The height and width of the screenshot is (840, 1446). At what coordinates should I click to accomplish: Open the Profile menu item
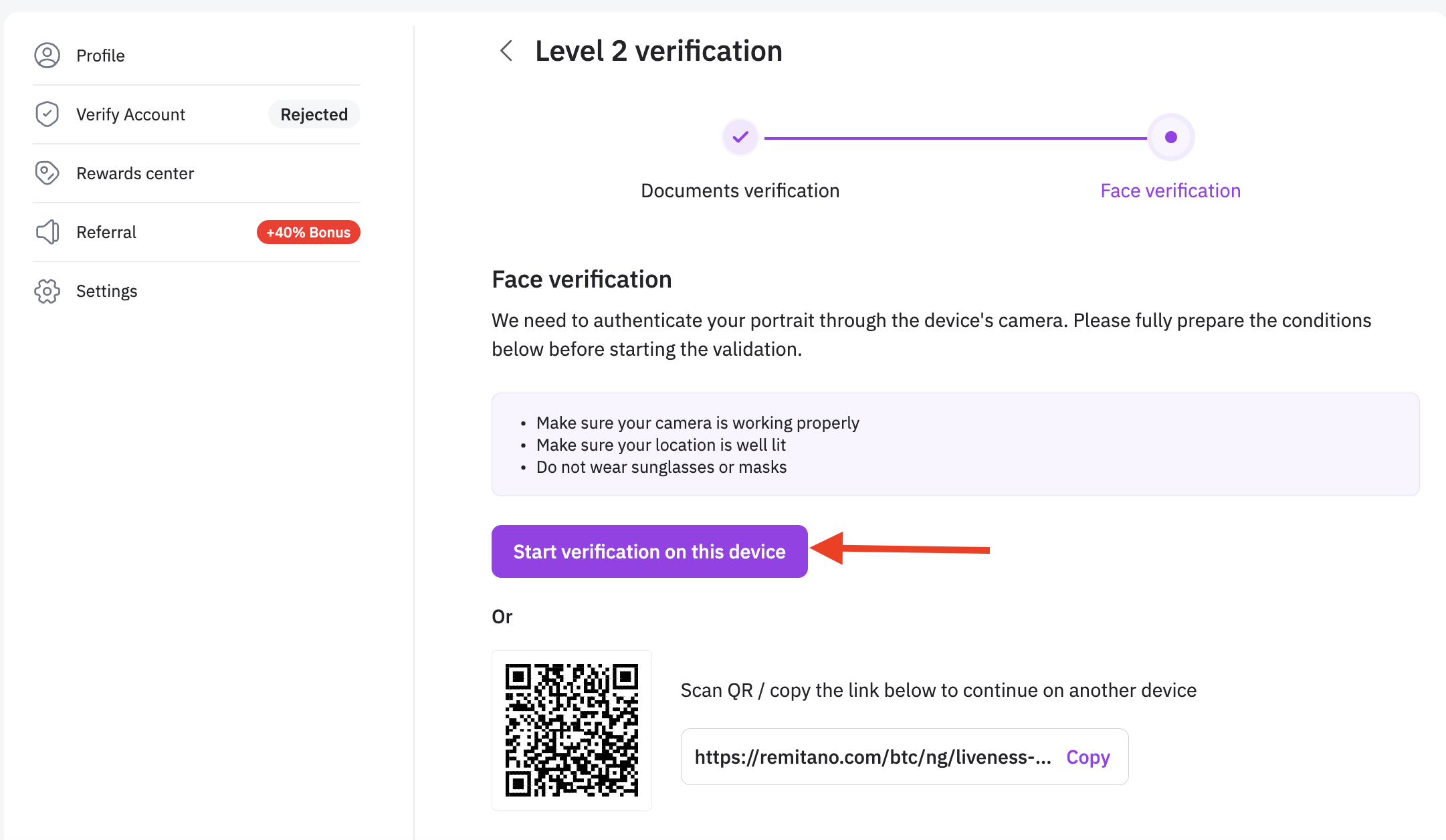100,56
